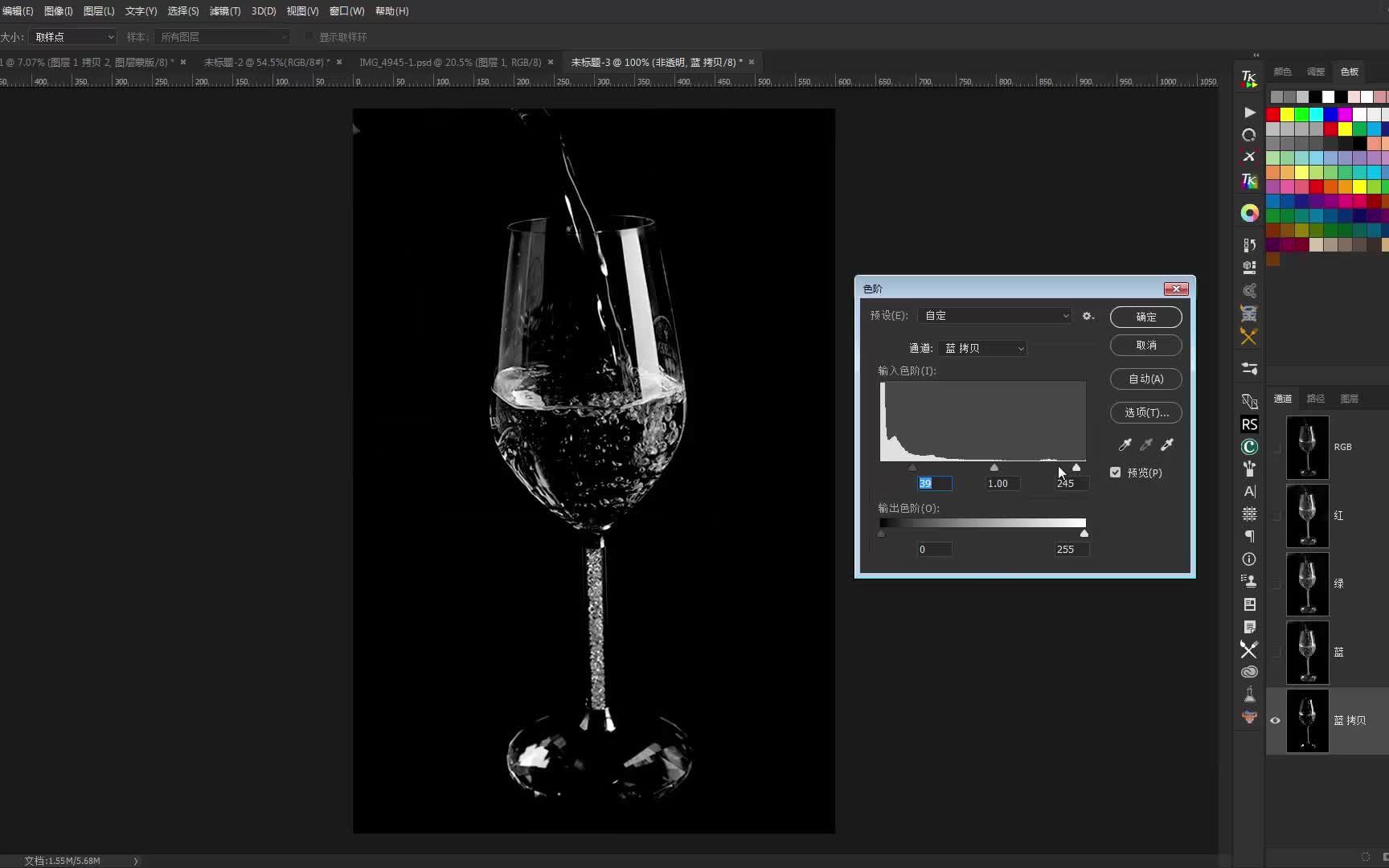This screenshot has width=1389, height=868.
Task: Pick the black point eyedropper in Levels
Action: (1125, 444)
